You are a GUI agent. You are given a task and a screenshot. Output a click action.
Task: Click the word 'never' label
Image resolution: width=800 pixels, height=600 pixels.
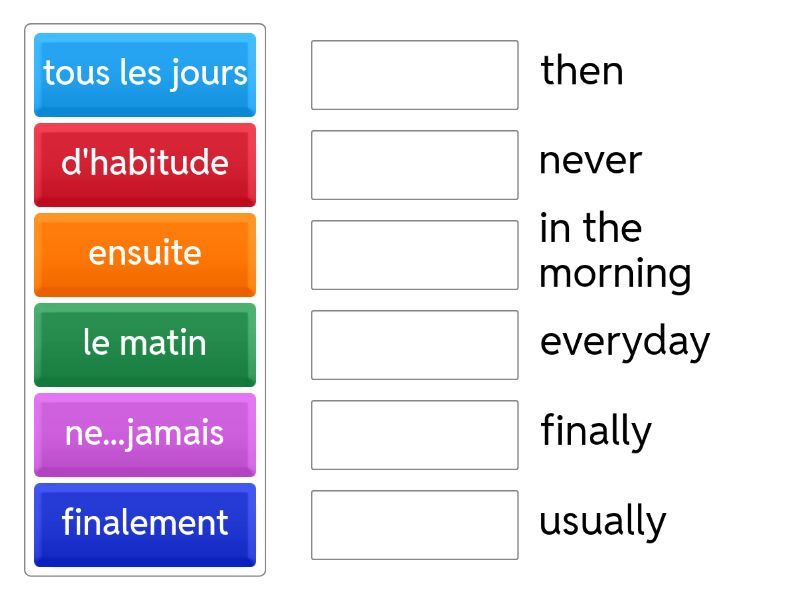[590, 161]
